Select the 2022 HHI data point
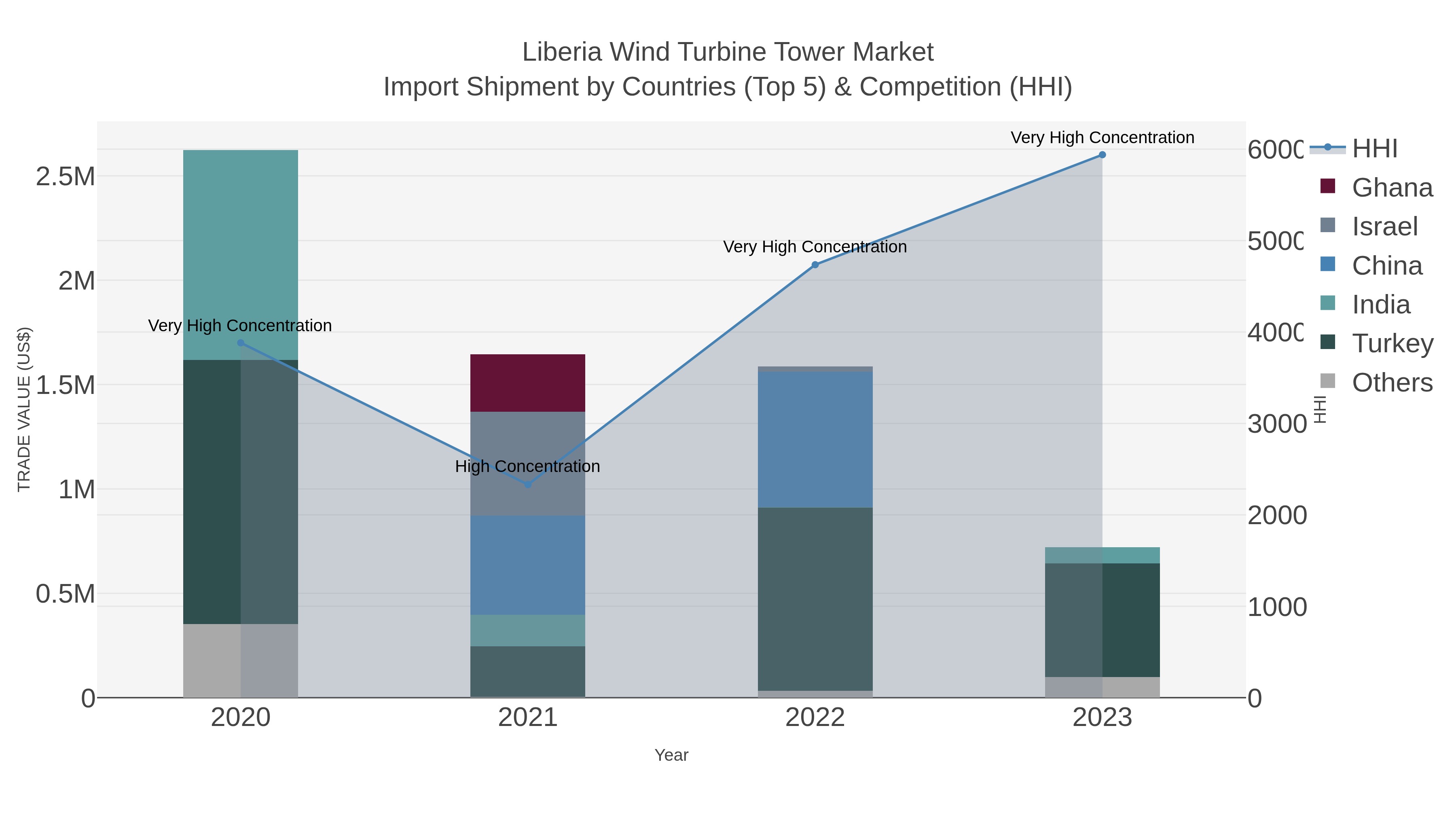Viewport: 1456px width, 819px height. (815, 265)
